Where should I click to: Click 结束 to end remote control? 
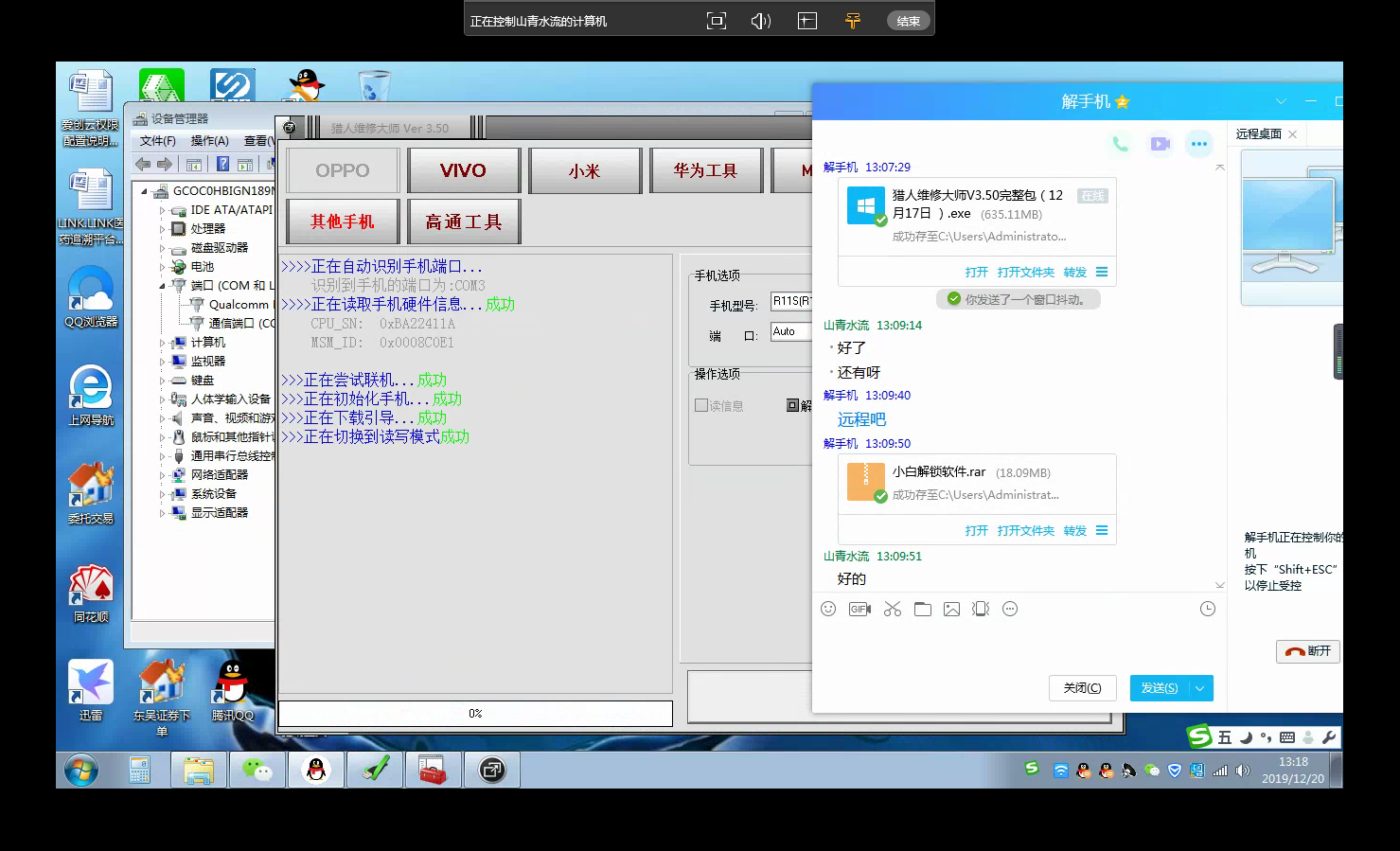(x=909, y=21)
